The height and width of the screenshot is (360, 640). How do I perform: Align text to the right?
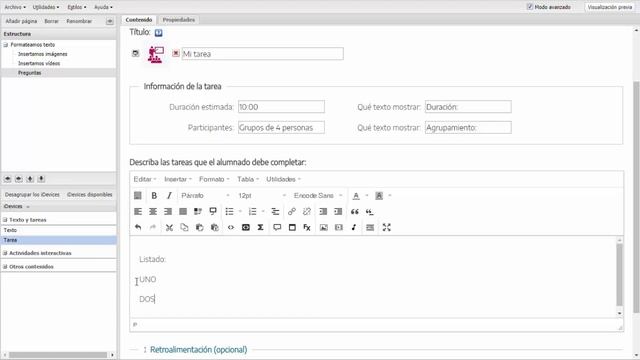click(x=168, y=211)
